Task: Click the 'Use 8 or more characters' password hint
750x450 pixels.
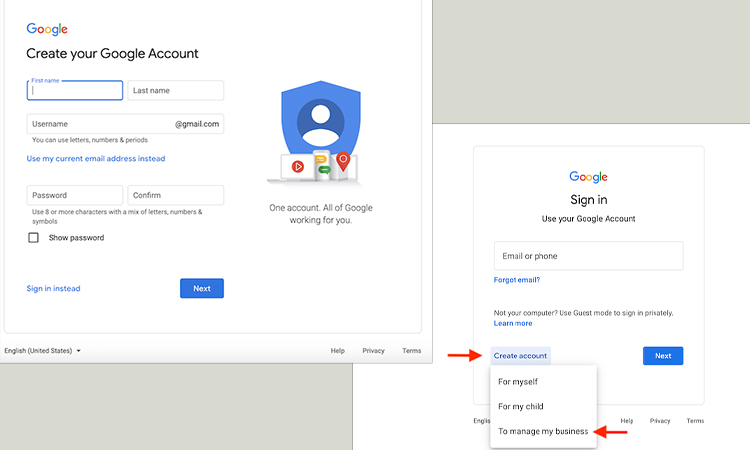Action: pyautogui.click(x=117, y=216)
